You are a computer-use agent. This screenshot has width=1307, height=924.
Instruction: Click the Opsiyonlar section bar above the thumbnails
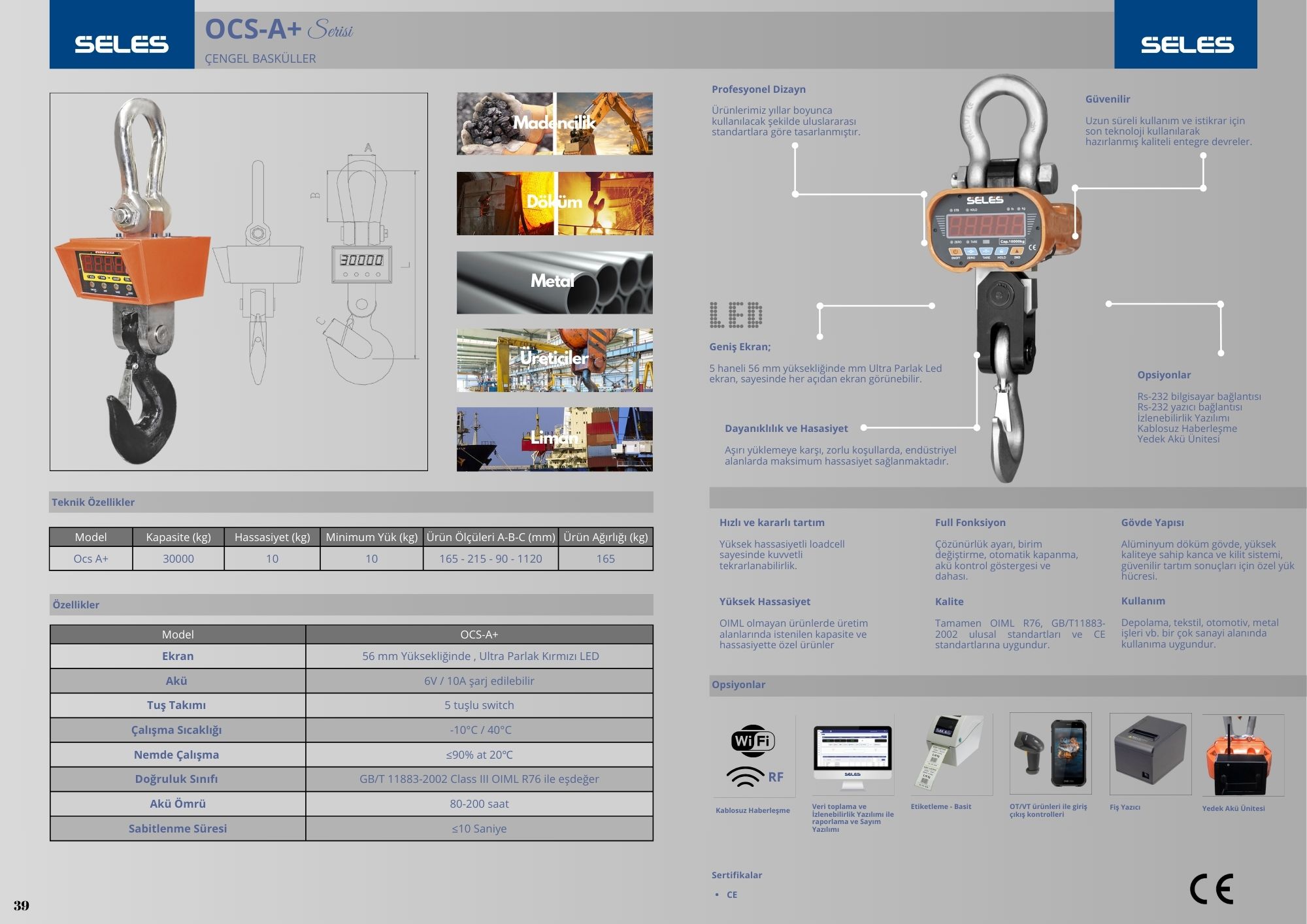point(1008,685)
